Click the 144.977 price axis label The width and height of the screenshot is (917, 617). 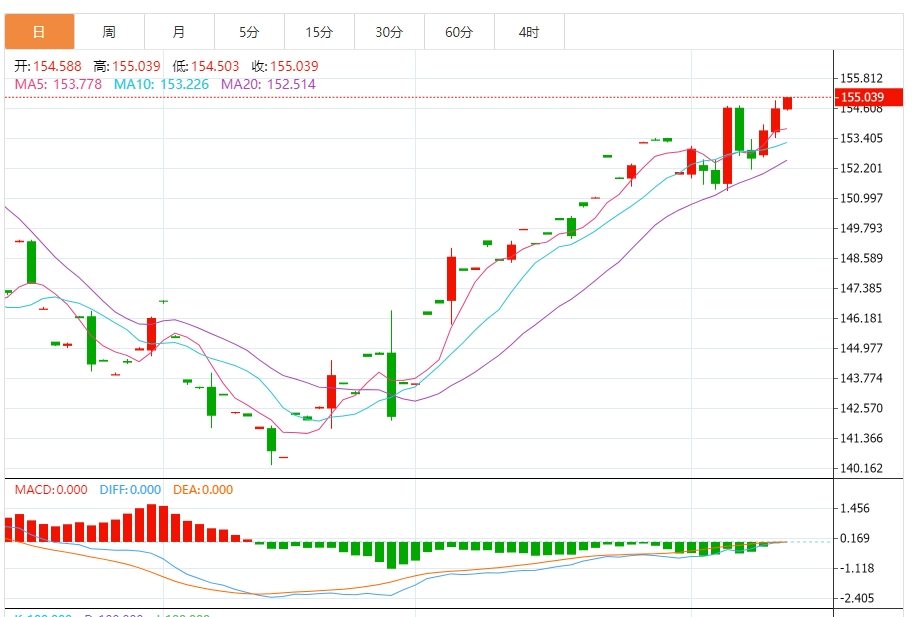tap(861, 349)
